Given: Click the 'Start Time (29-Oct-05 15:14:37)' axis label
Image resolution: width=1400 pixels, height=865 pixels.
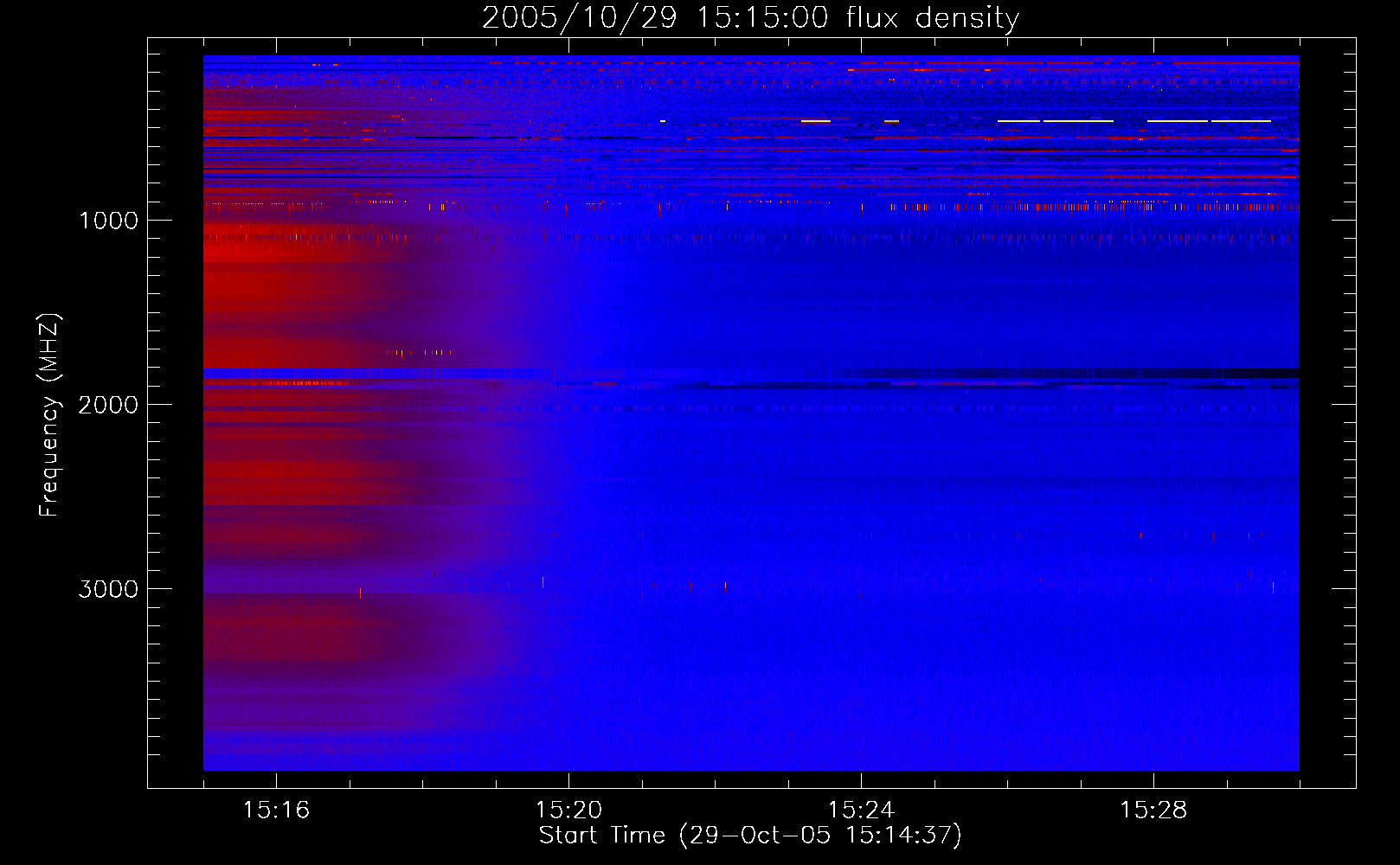Looking at the screenshot, I should (750, 836).
